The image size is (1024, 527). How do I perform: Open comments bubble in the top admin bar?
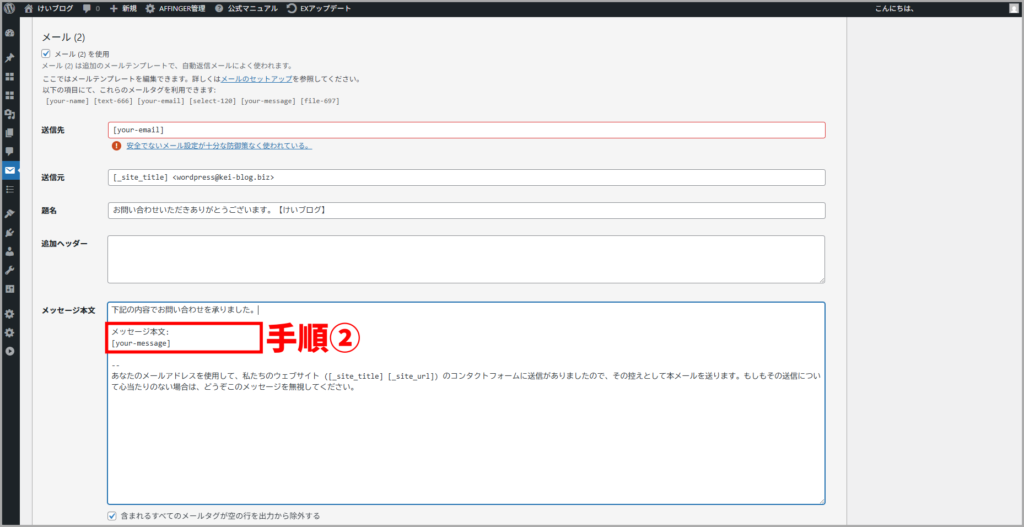pyautogui.click(x=90, y=8)
